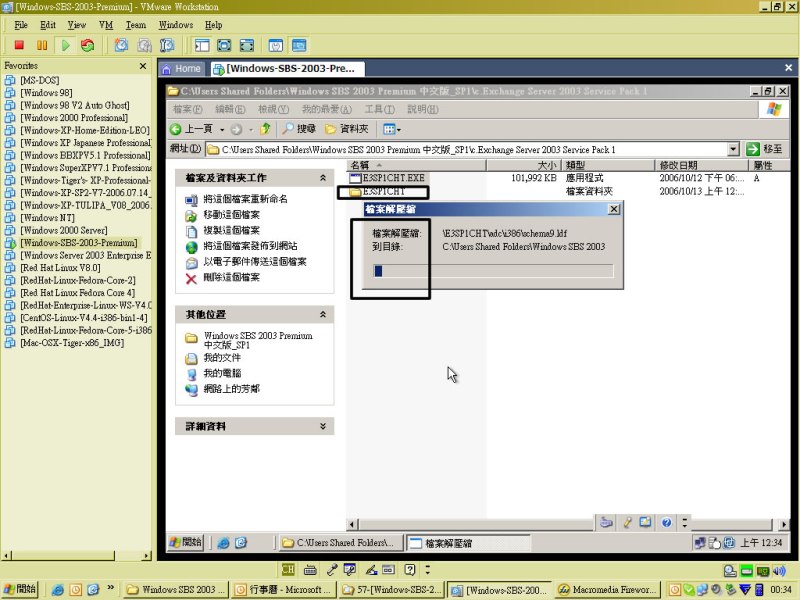Select [Mac-OSX-Tiger-x86_IMG] in Favorites
This screenshot has height=600, width=800.
point(72,343)
